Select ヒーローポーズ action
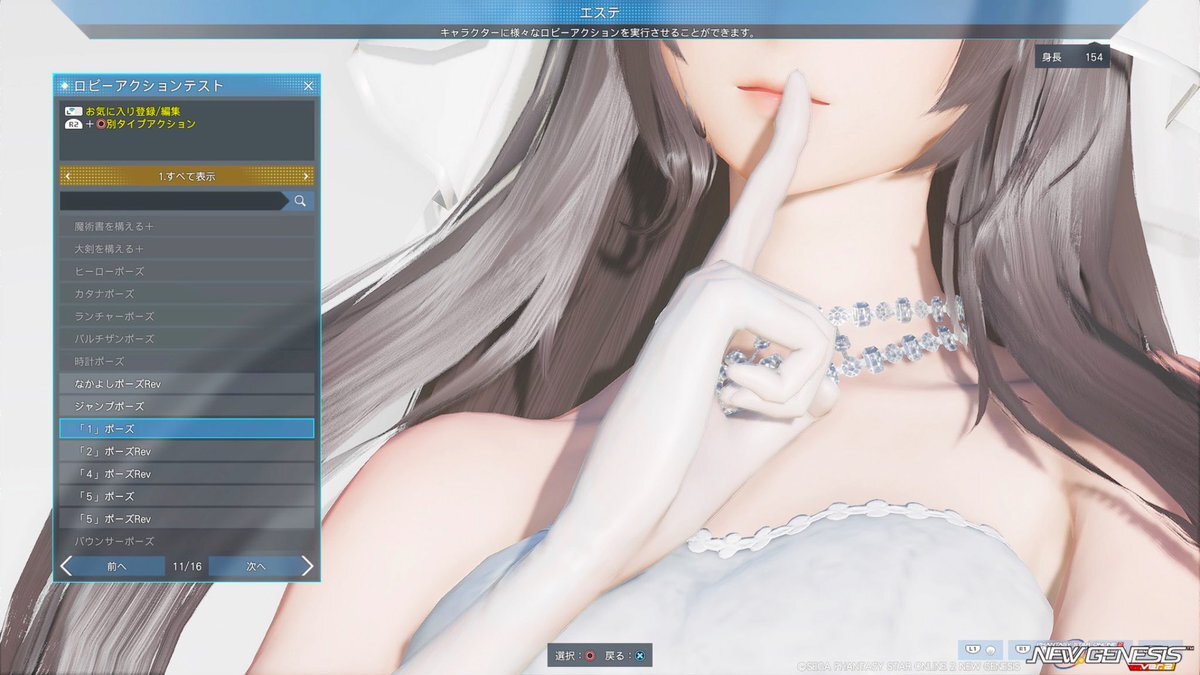The image size is (1200, 675). point(187,271)
